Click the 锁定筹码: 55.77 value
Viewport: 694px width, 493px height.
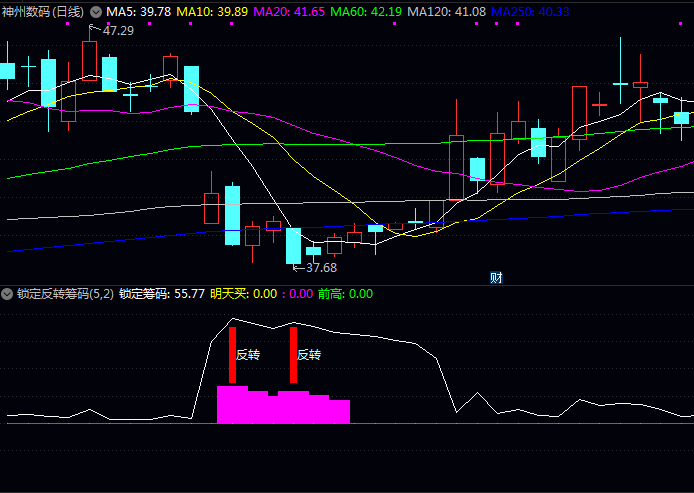[162, 294]
